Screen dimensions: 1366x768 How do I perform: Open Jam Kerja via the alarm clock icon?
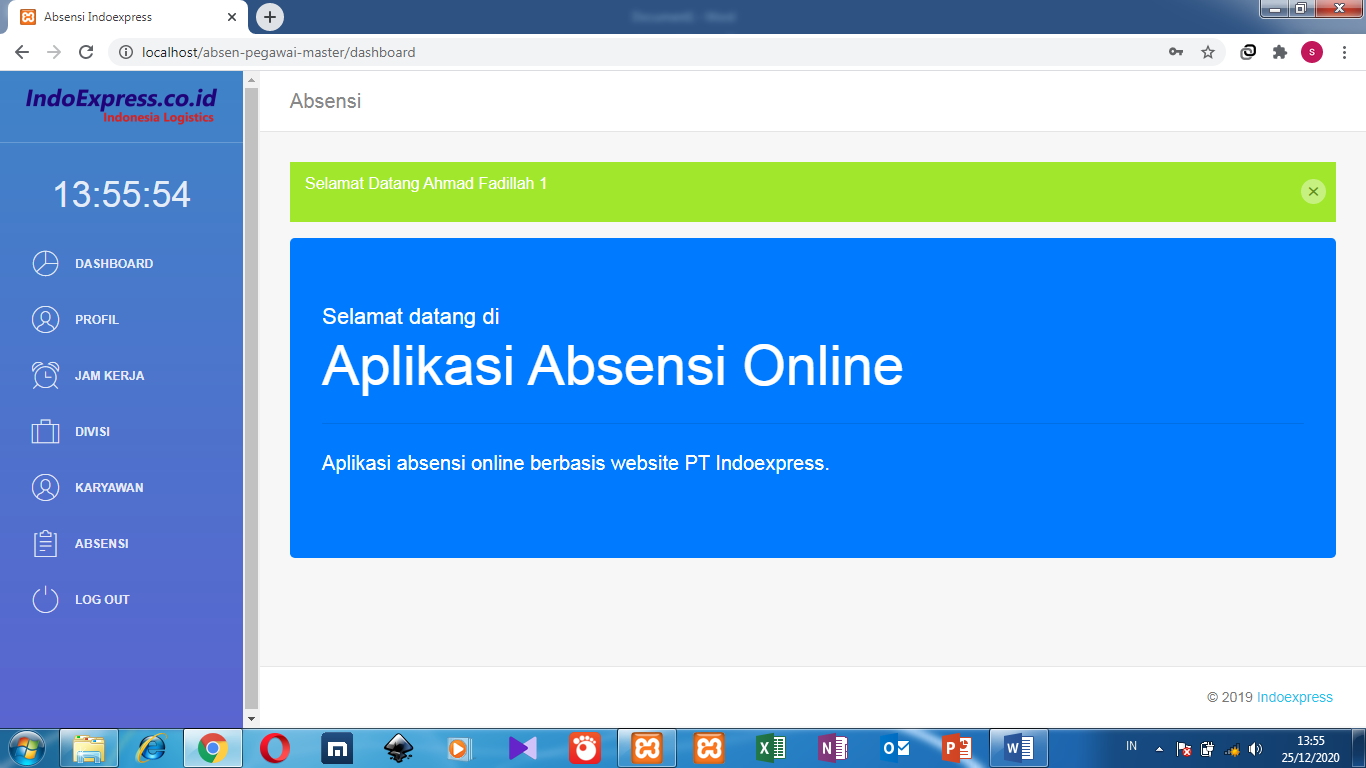pos(44,375)
